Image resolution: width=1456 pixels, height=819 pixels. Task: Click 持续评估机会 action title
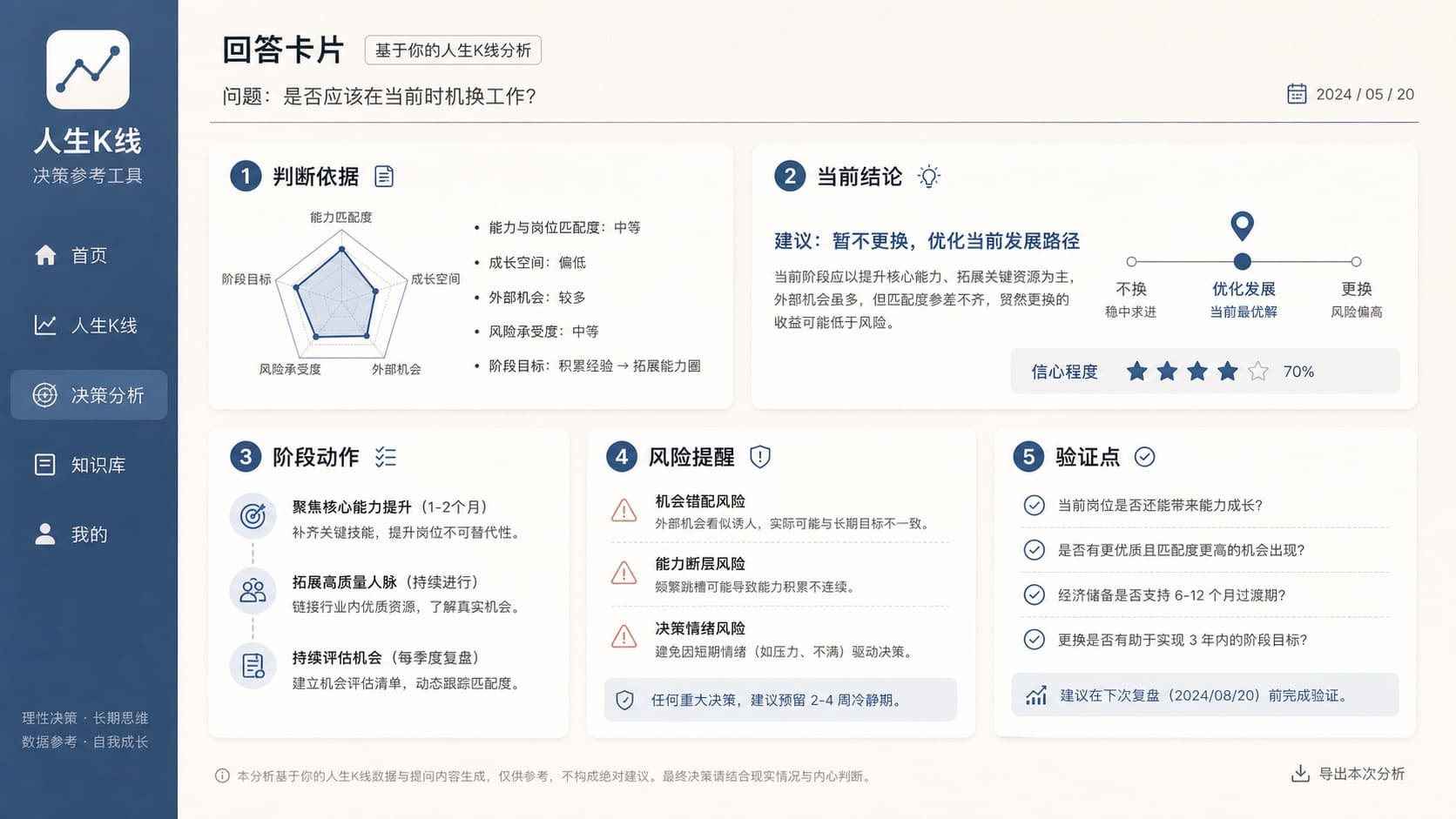[336, 658]
